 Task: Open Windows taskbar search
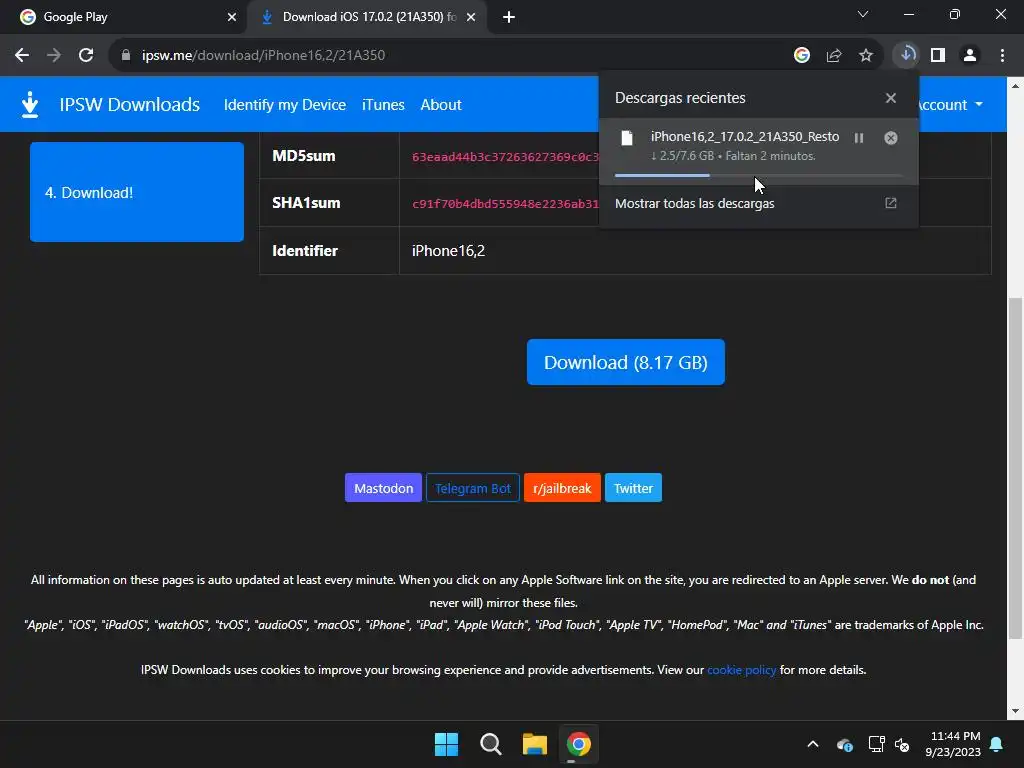click(490, 744)
